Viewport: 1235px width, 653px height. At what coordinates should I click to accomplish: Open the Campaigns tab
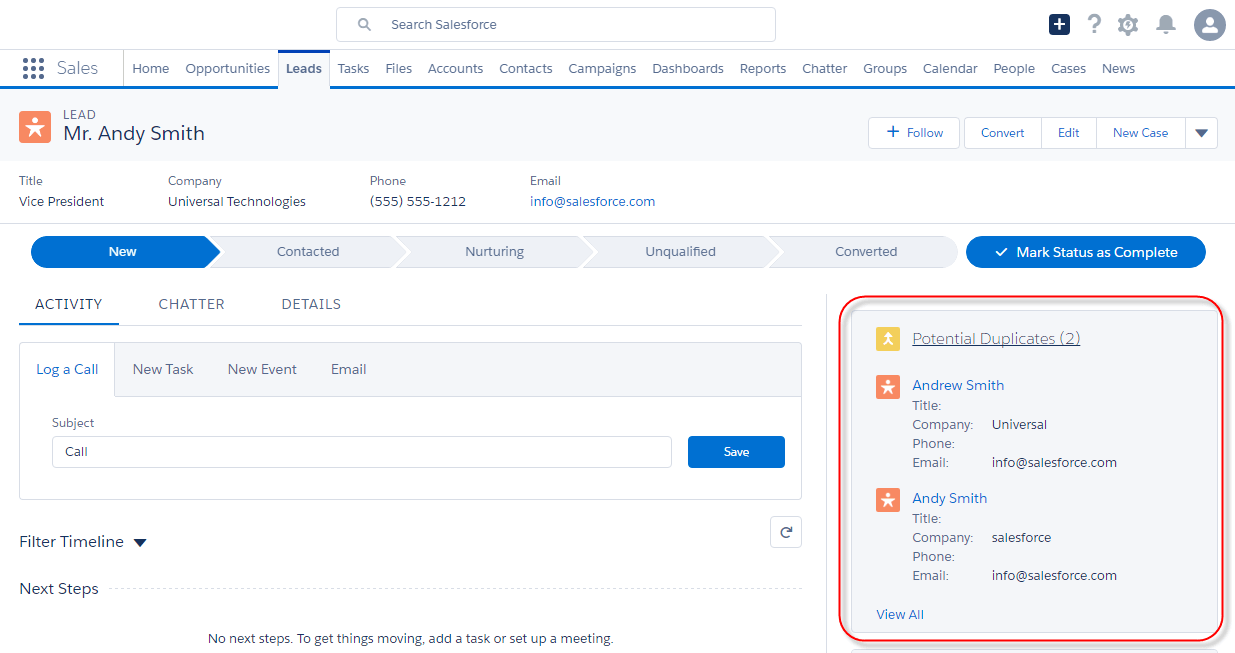[602, 68]
